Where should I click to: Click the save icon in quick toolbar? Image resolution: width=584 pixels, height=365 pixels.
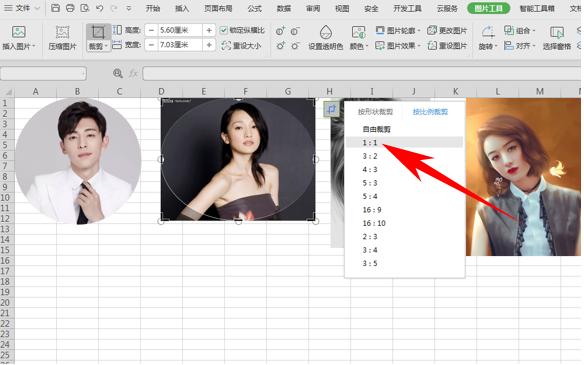click(x=55, y=8)
